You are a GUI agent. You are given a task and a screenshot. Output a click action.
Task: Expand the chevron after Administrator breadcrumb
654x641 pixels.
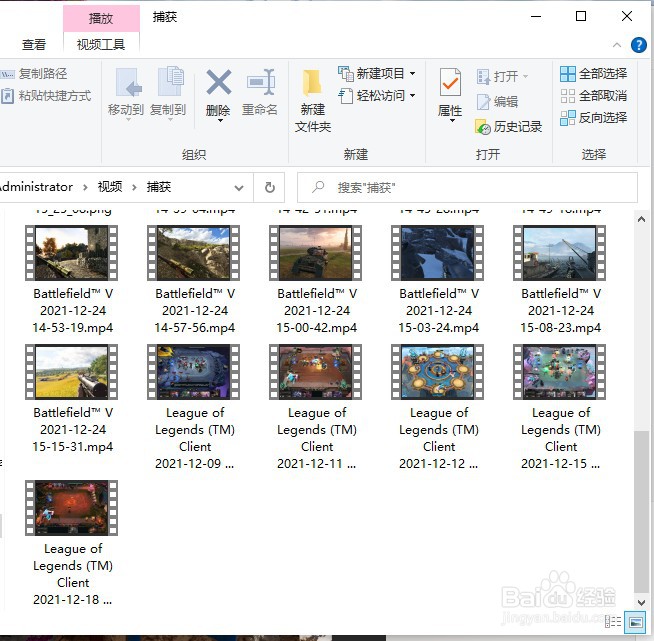coord(85,187)
